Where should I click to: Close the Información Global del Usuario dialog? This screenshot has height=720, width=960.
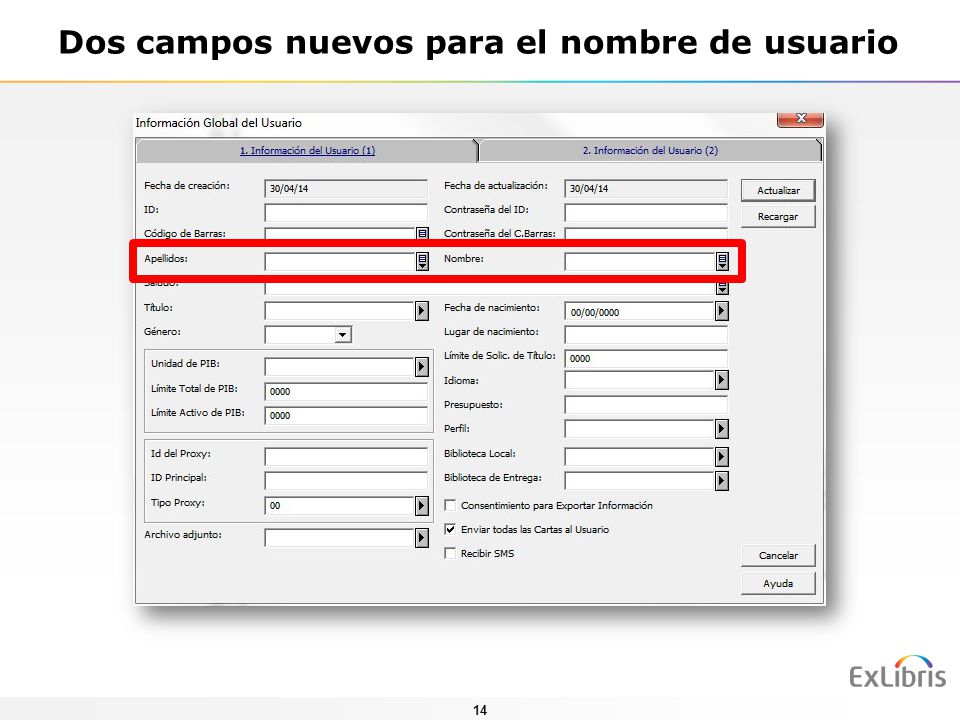pyautogui.click(x=800, y=119)
